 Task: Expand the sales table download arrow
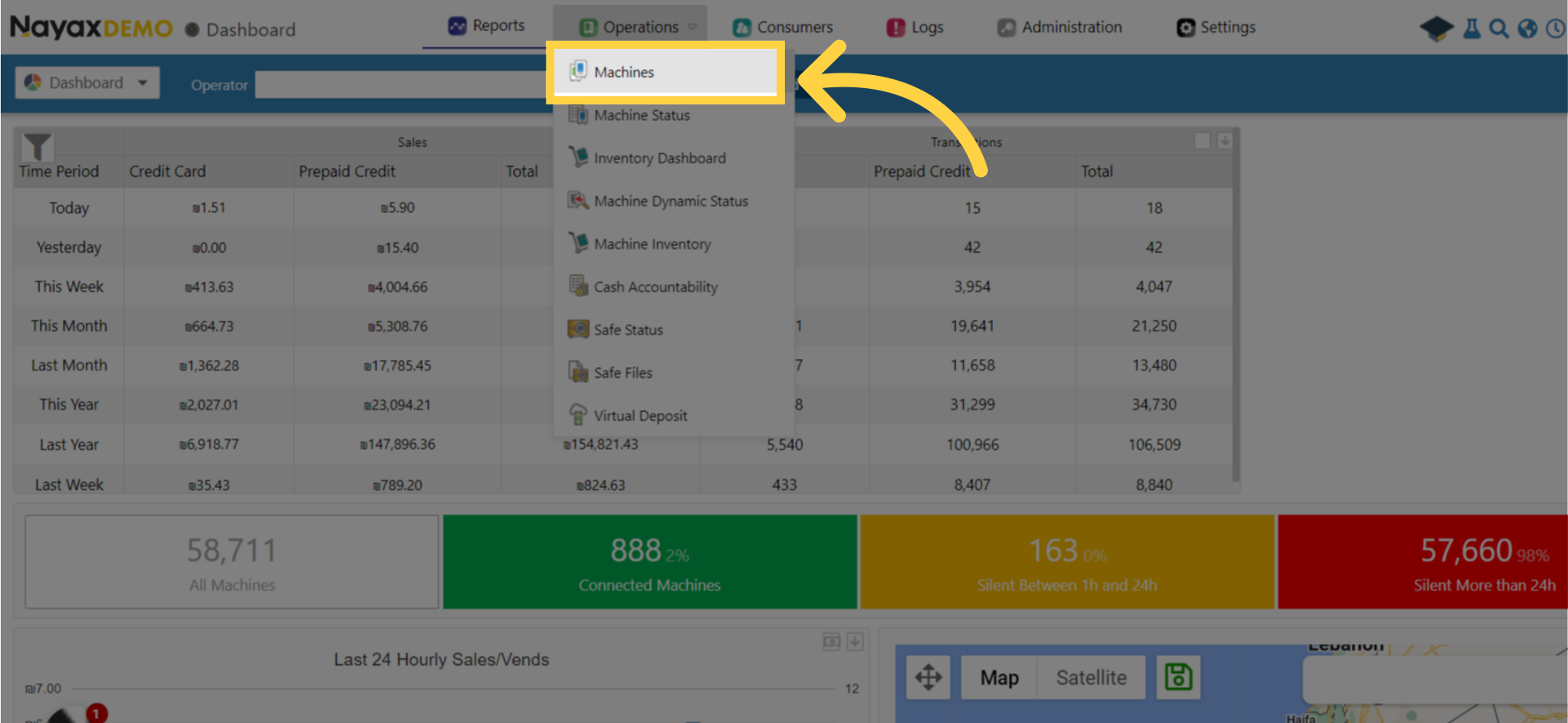tap(1225, 141)
